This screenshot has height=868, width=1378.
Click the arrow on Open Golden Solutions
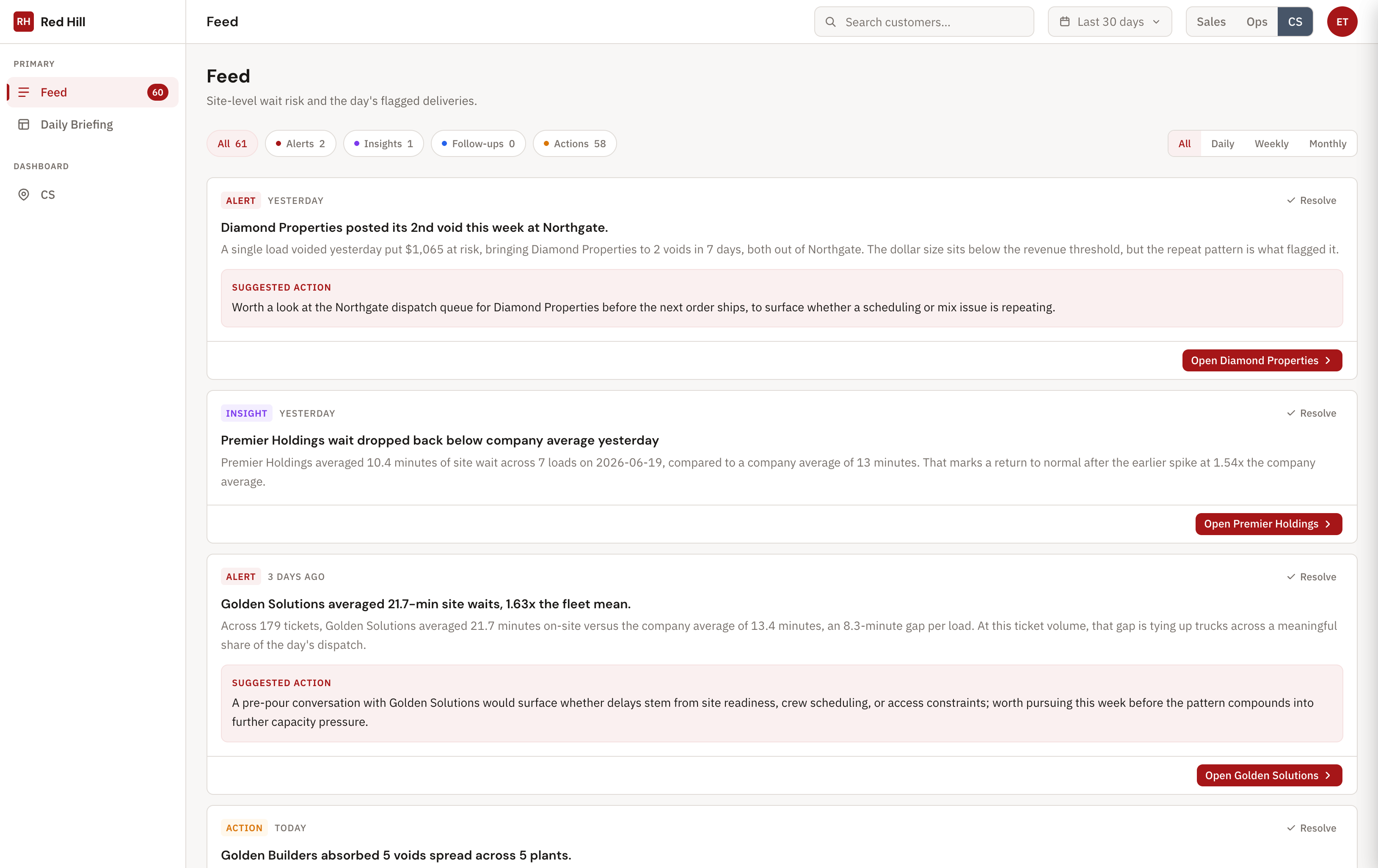coord(1328,775)
